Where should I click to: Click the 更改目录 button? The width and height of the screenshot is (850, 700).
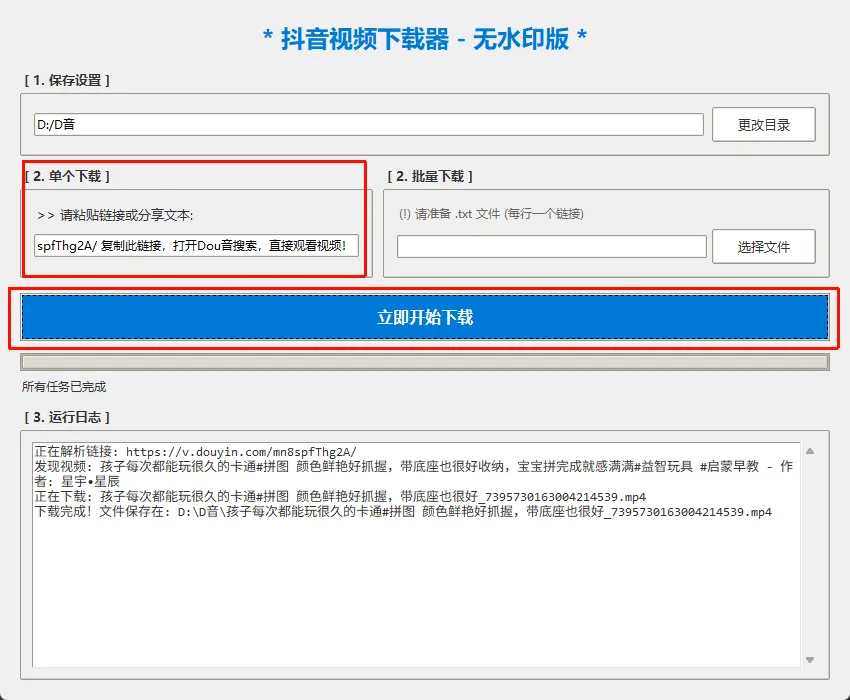763,125
